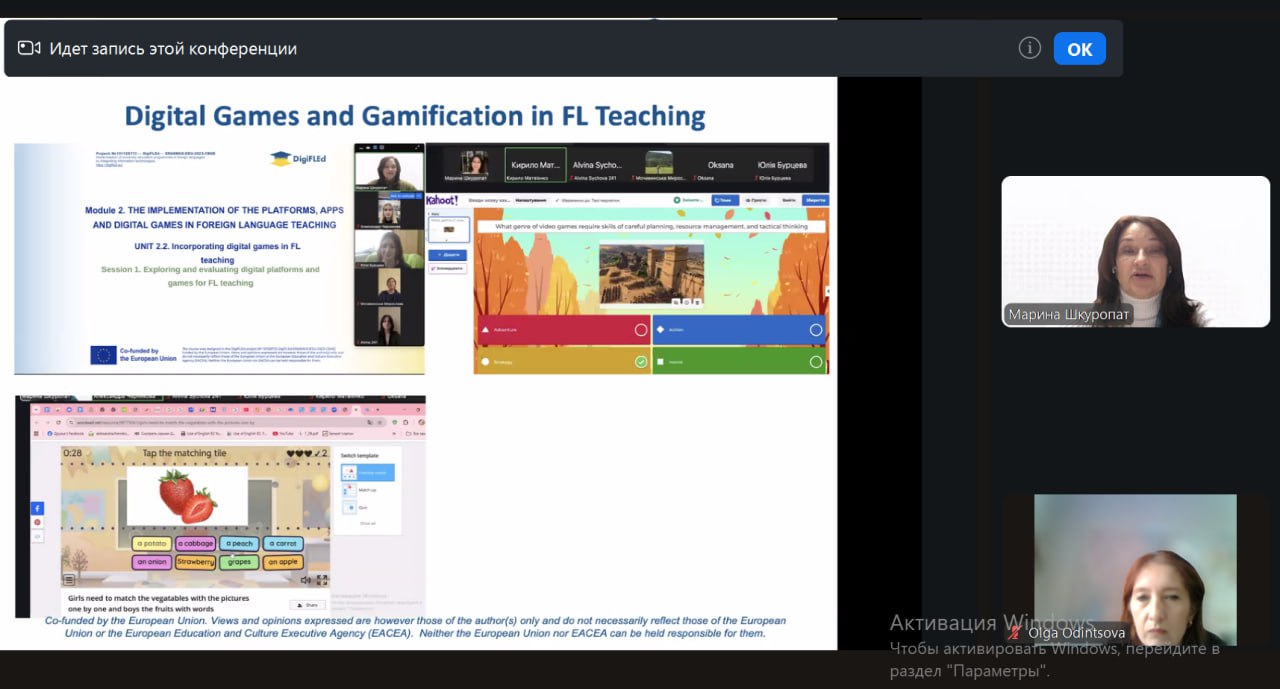Tap the 'a peach' word tile
The height and width of the screenshot is (689, 1280).
(x=240, y=543)
